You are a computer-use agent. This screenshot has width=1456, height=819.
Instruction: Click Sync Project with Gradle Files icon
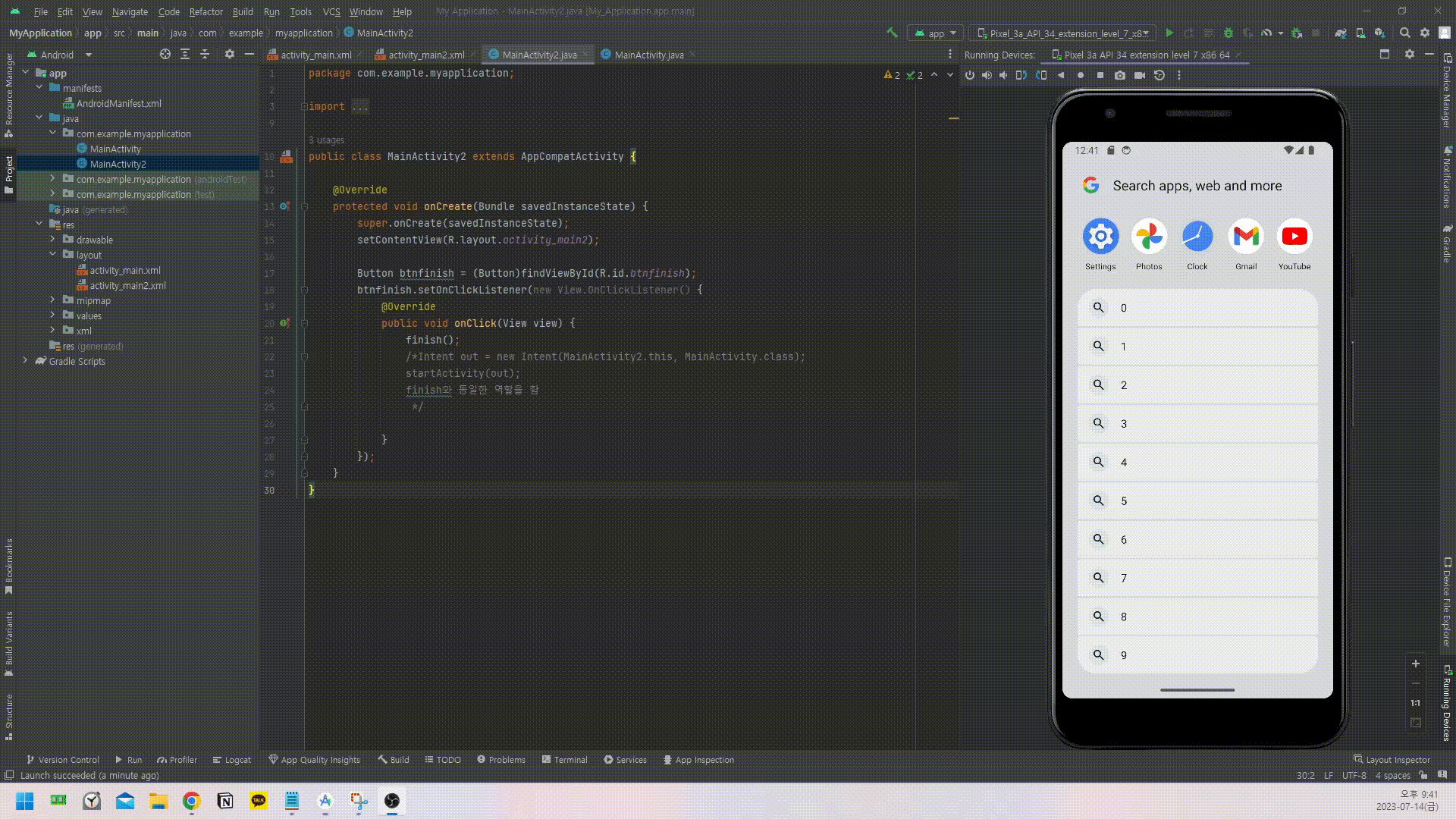point(1341,33)
